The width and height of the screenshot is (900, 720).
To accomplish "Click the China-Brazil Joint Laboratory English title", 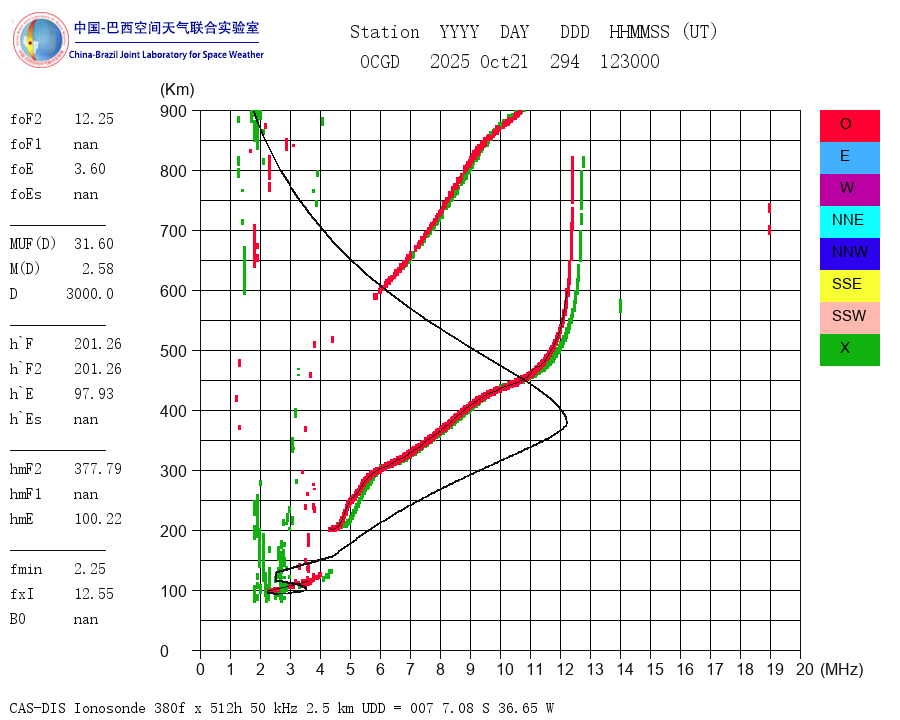I will point(166,55).
